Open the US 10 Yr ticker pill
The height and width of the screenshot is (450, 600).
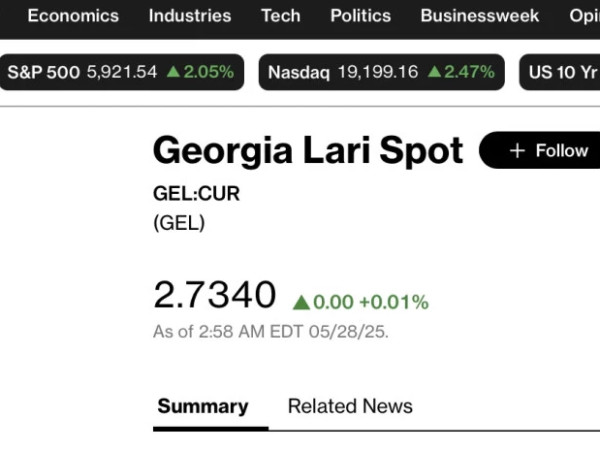click(x=559, y=72)
